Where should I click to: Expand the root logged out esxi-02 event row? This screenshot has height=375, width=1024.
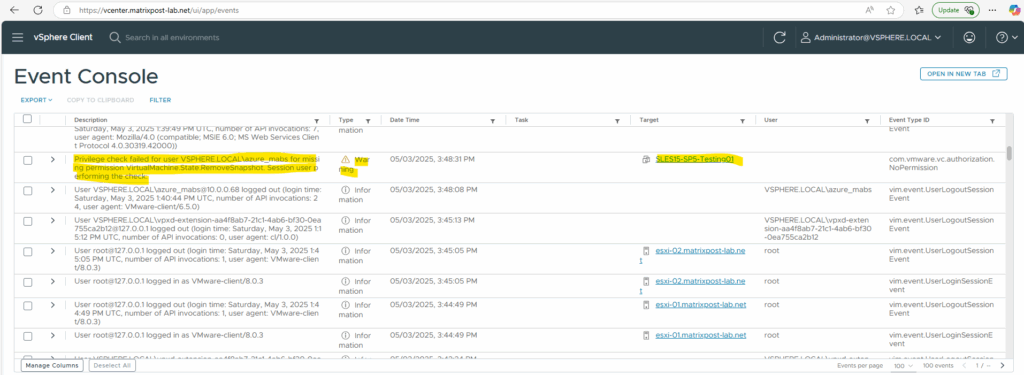click(53, 251)
